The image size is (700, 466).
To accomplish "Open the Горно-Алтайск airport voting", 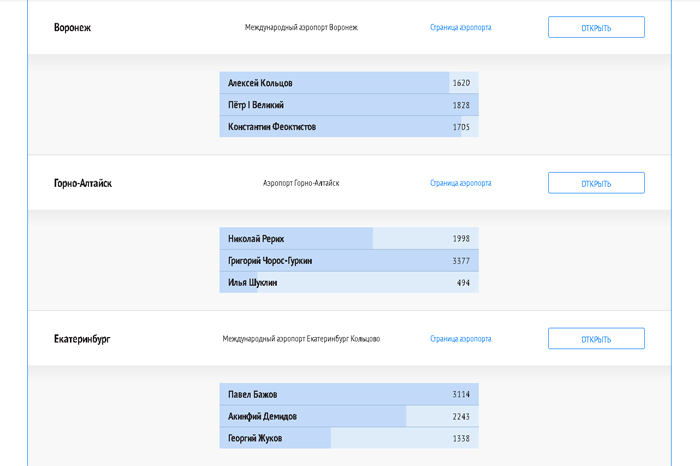I will tap(596, 183).
